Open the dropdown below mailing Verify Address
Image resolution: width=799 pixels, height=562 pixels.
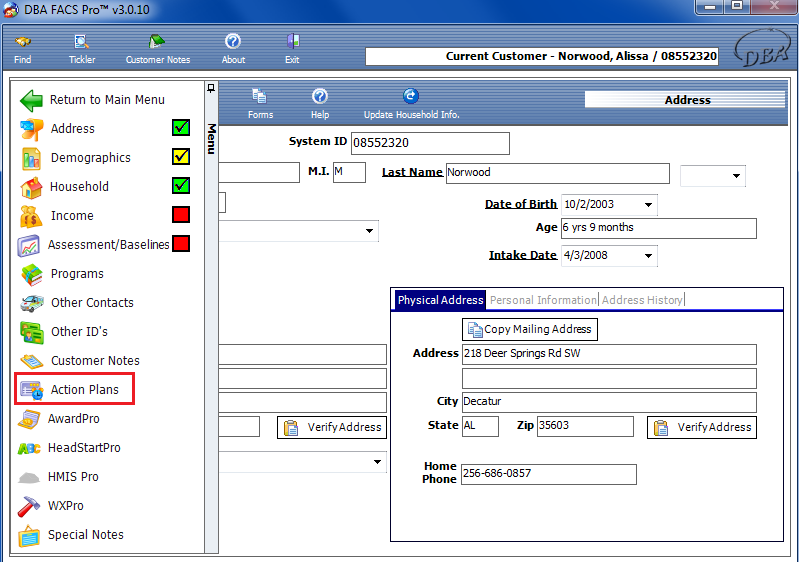click(377, 462)
